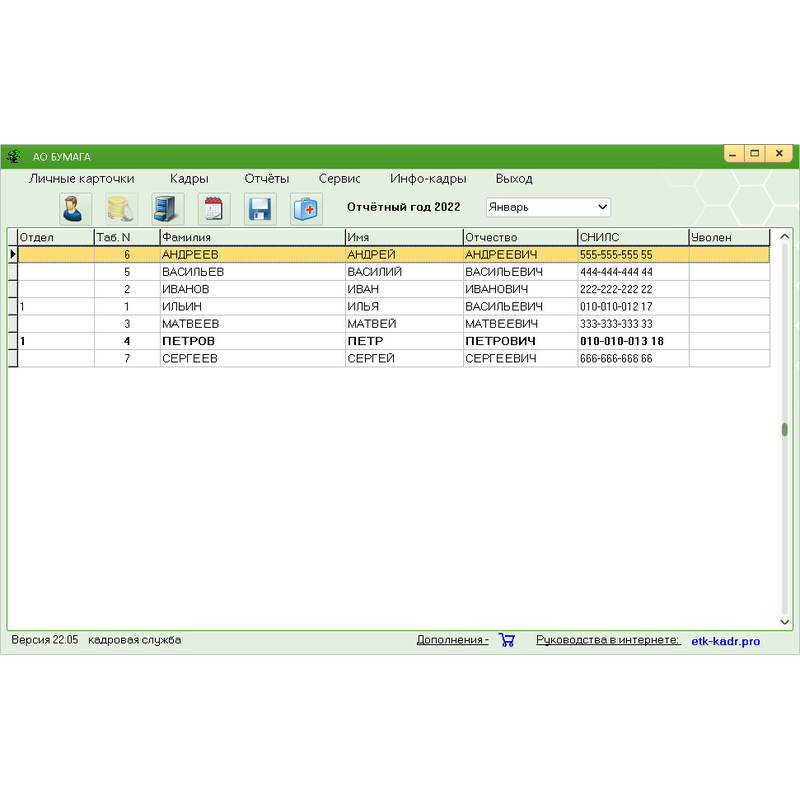Open the etk-kadr.pro website link

pyautogui.click(x=725, y=641)
